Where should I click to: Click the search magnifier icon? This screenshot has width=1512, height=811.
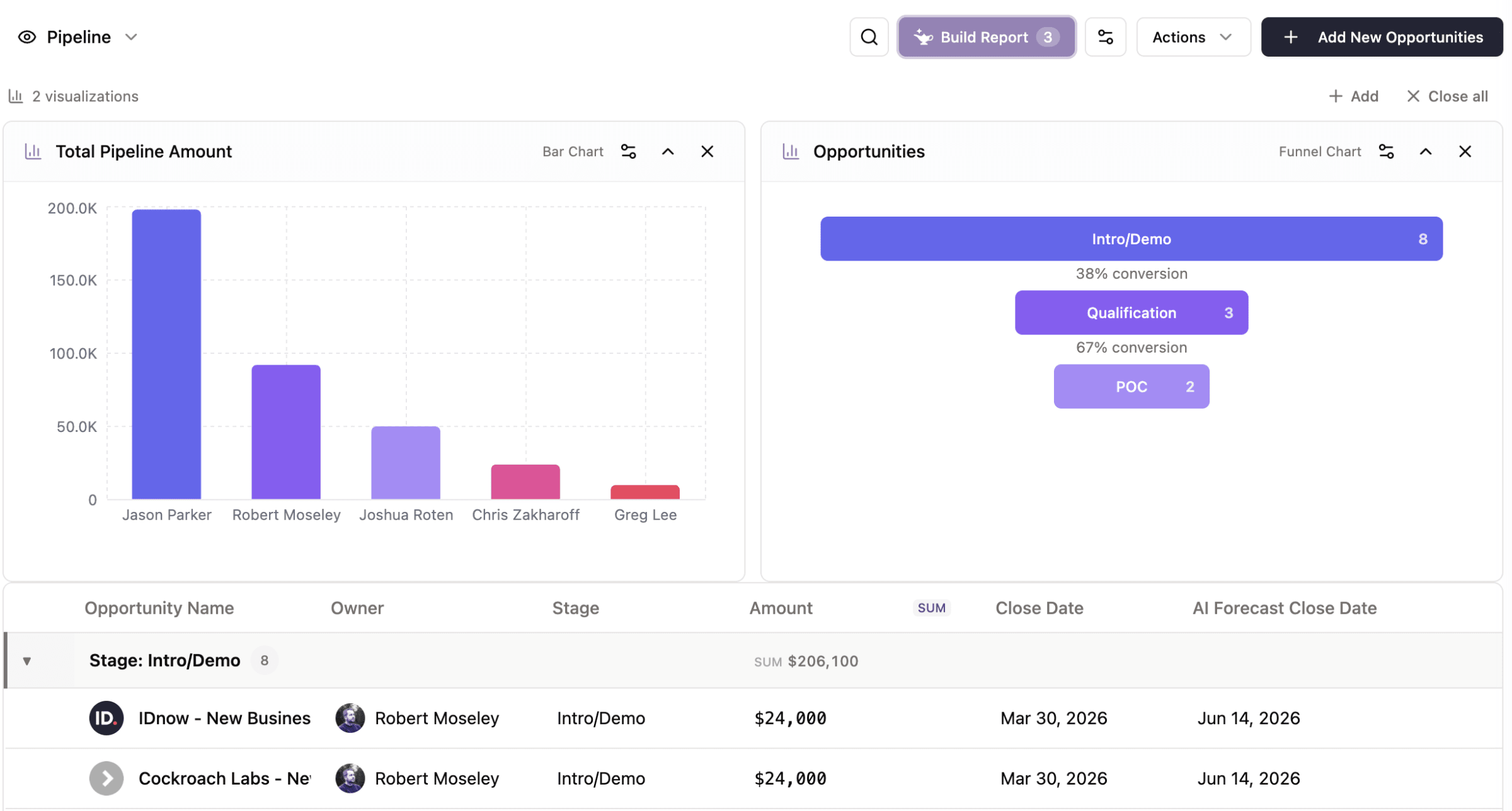coord(869,37)
